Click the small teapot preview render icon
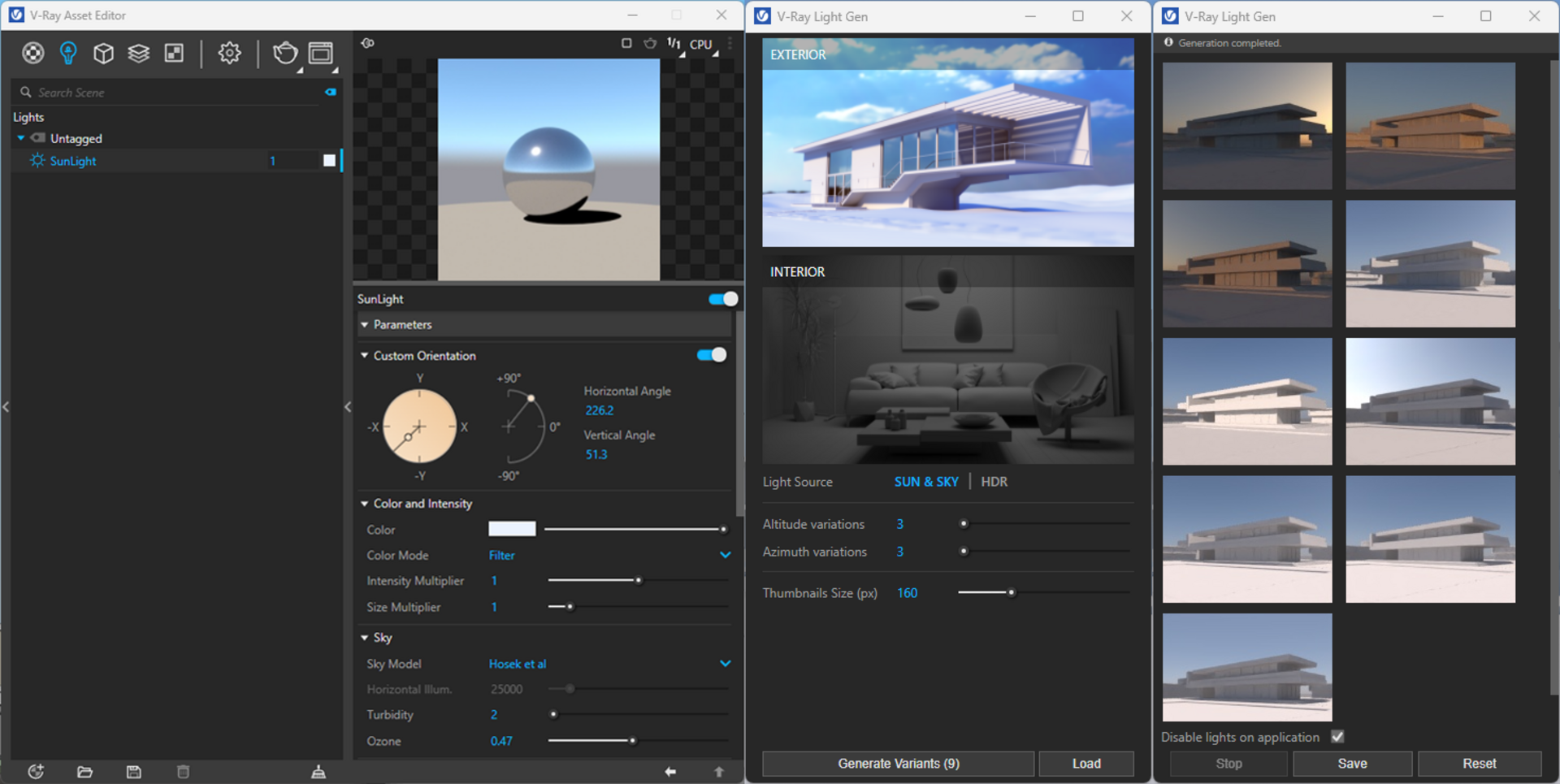 (650, 43)
